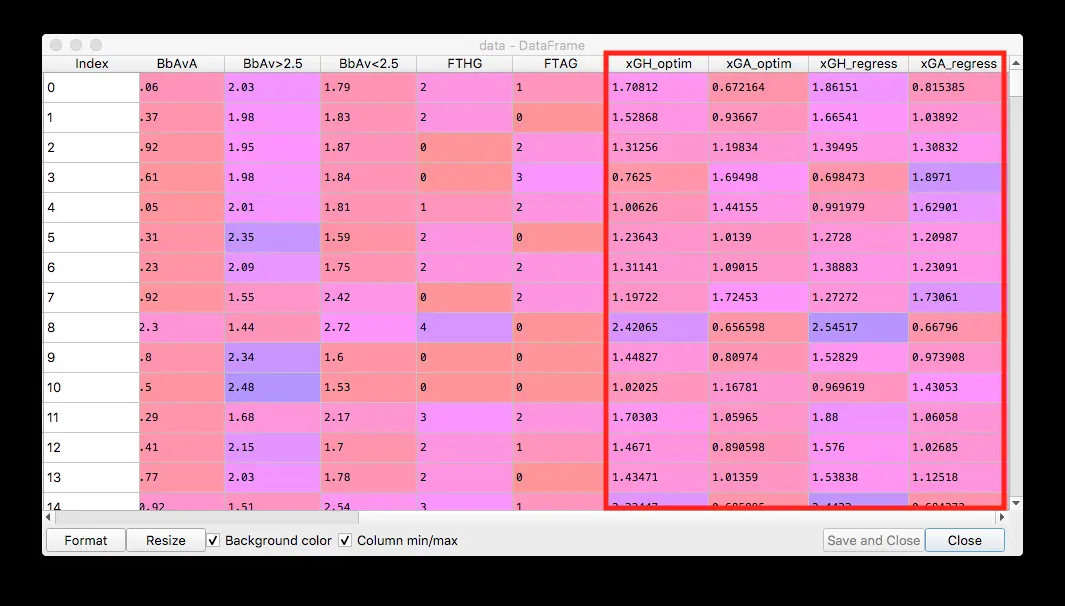Select the BbAv>2.5 column header
Viewport: 1065px width, 606px height.
272,64
